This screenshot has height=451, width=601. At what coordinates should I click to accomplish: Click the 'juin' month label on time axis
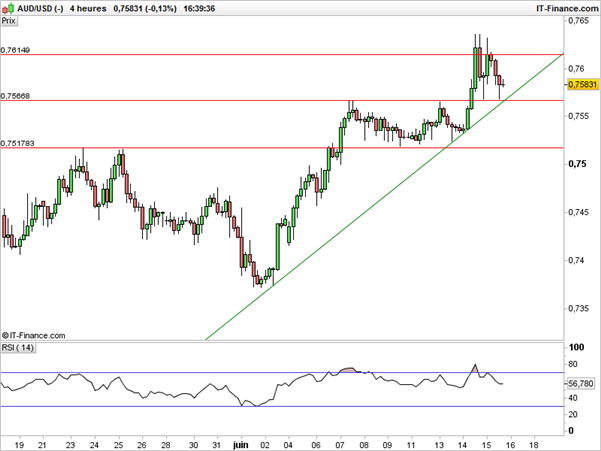point(241,445)
